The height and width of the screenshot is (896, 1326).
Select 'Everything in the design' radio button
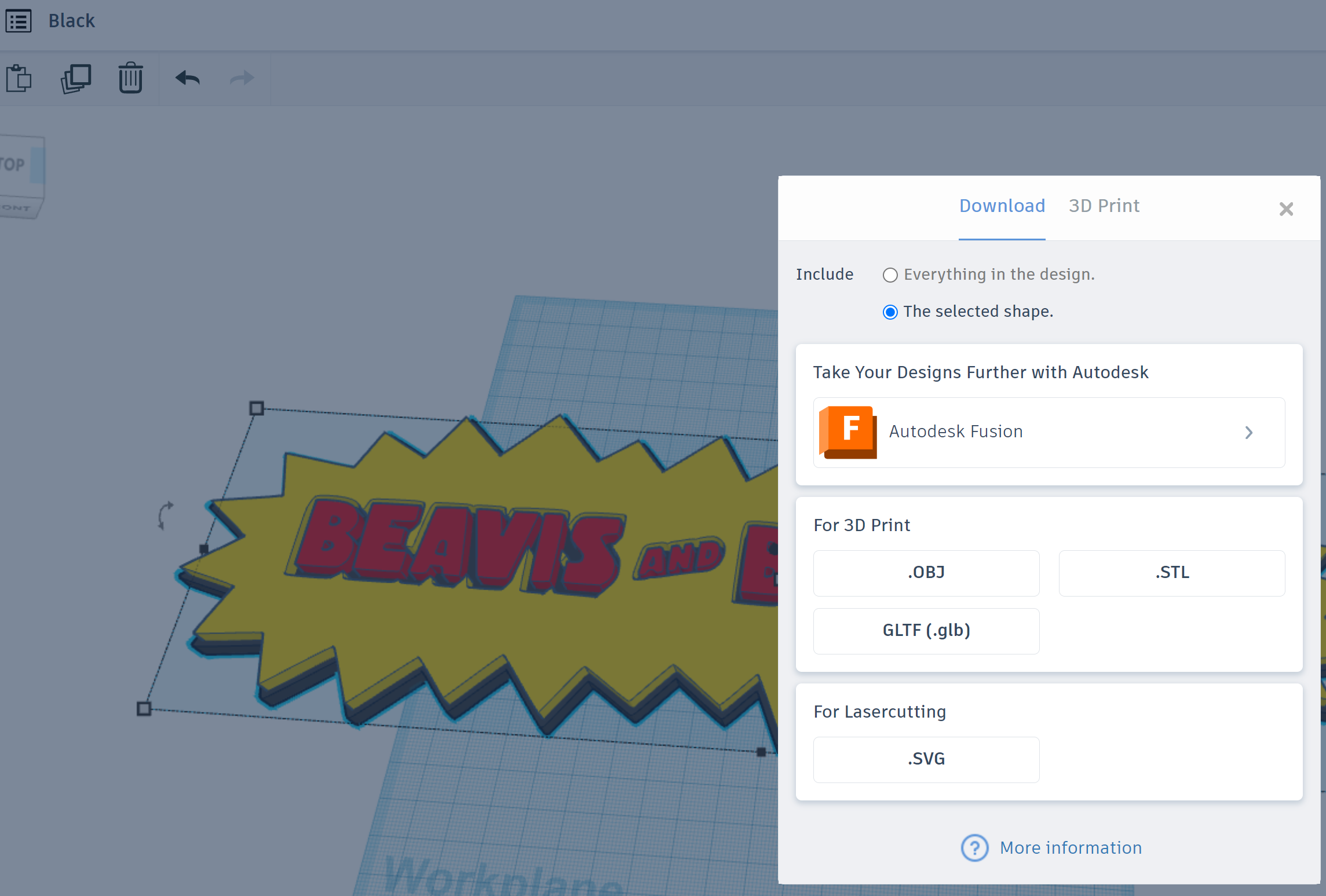888,274
